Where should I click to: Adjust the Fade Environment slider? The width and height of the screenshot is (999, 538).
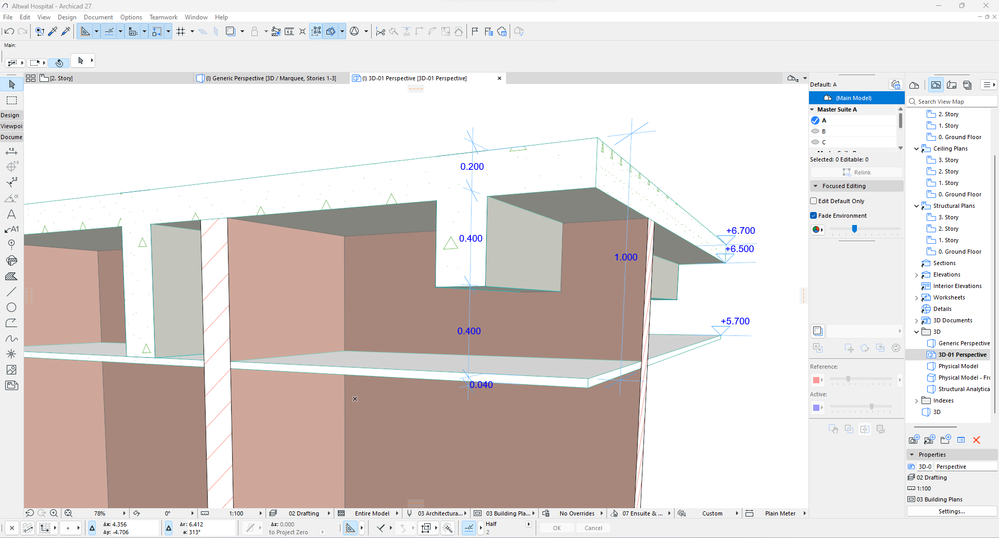pos(854,229)
